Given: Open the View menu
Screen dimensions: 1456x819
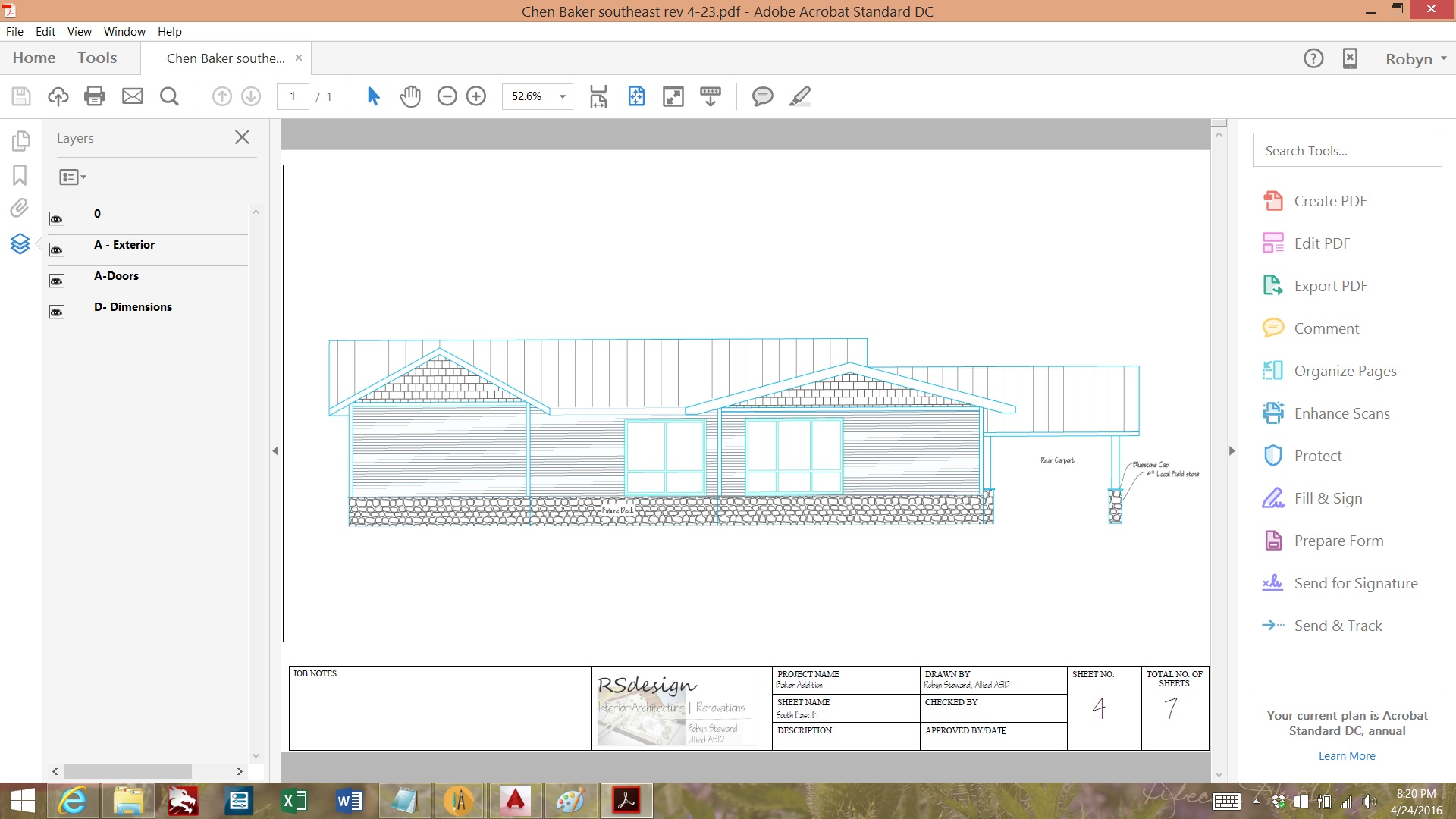Looking at the screenshot, I should pyautogui.click(x=79, y=31).
